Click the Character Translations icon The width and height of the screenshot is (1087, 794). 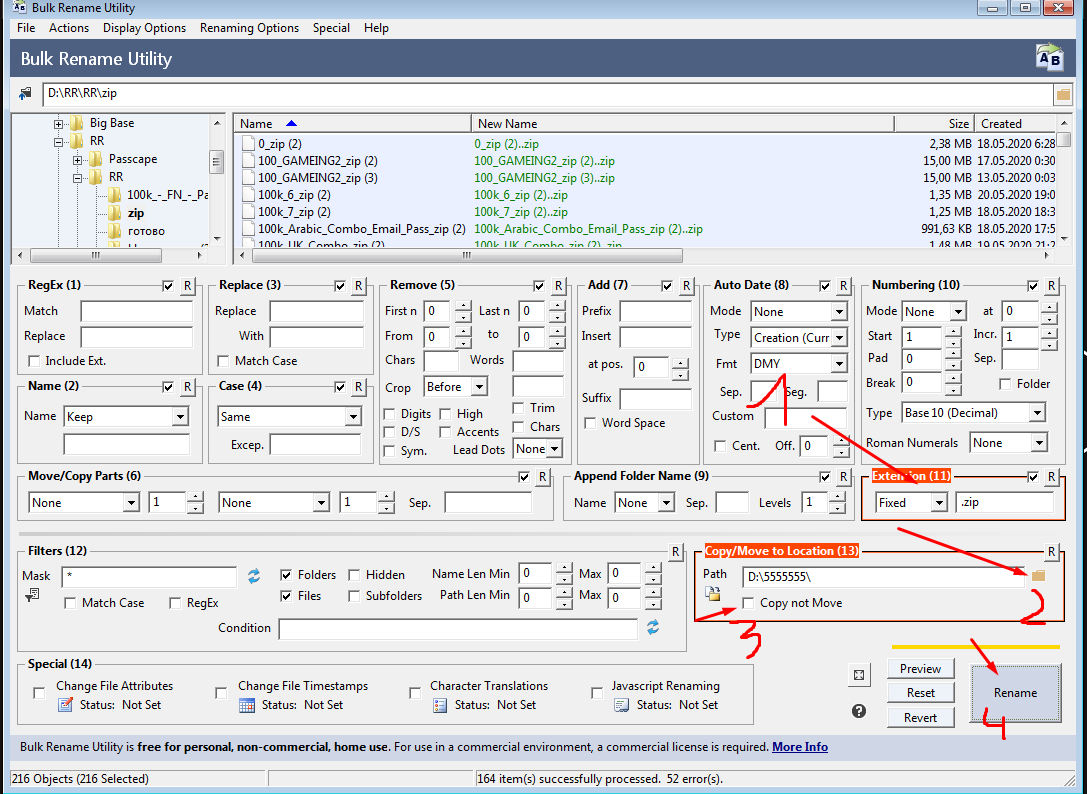coord(439,705)
